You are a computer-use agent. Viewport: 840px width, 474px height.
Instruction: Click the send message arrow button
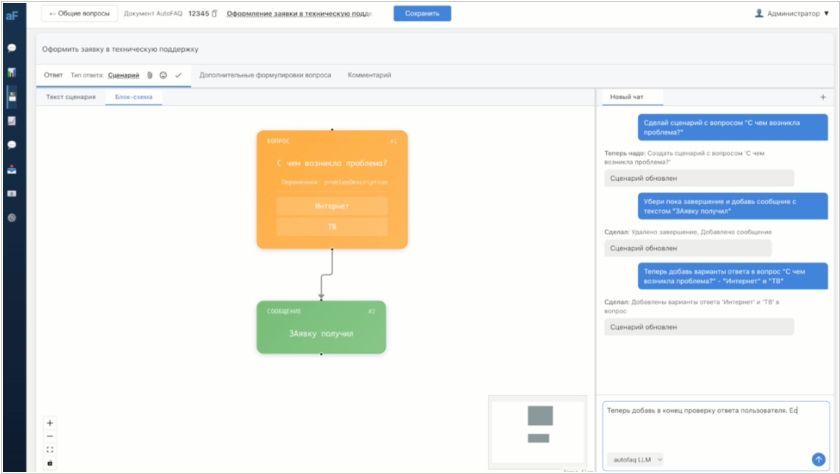pos(818,459)
